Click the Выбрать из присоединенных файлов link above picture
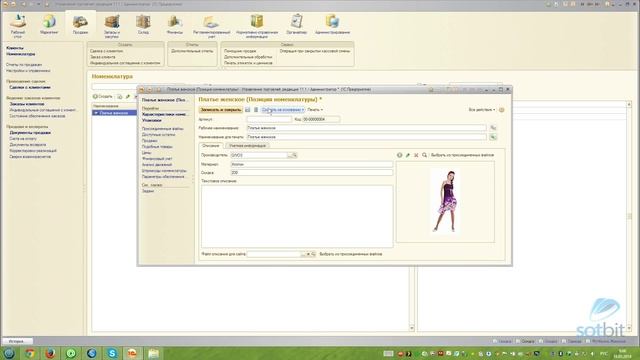This screenshot has width=640, height=360. point(462,155)
